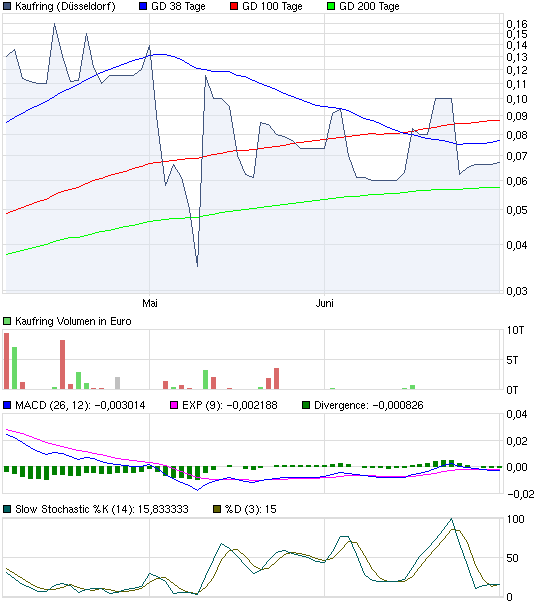Image resolution: width=545 pixels, height=606 pixels.
Task: Click the magenta EXP (9) legend swatch
Action: [x=174, y=405]
